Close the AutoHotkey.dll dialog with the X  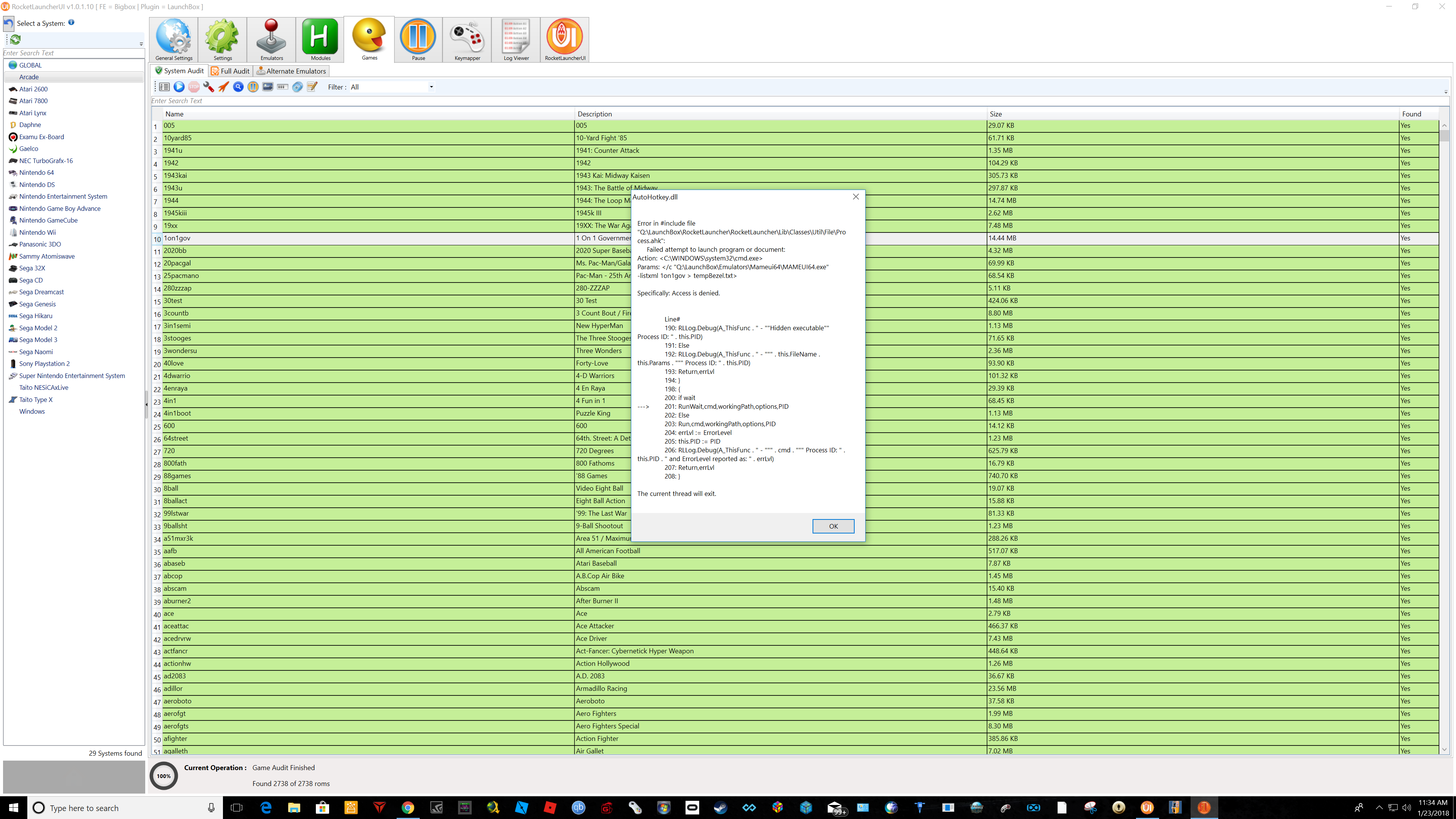tap(856, 197)
